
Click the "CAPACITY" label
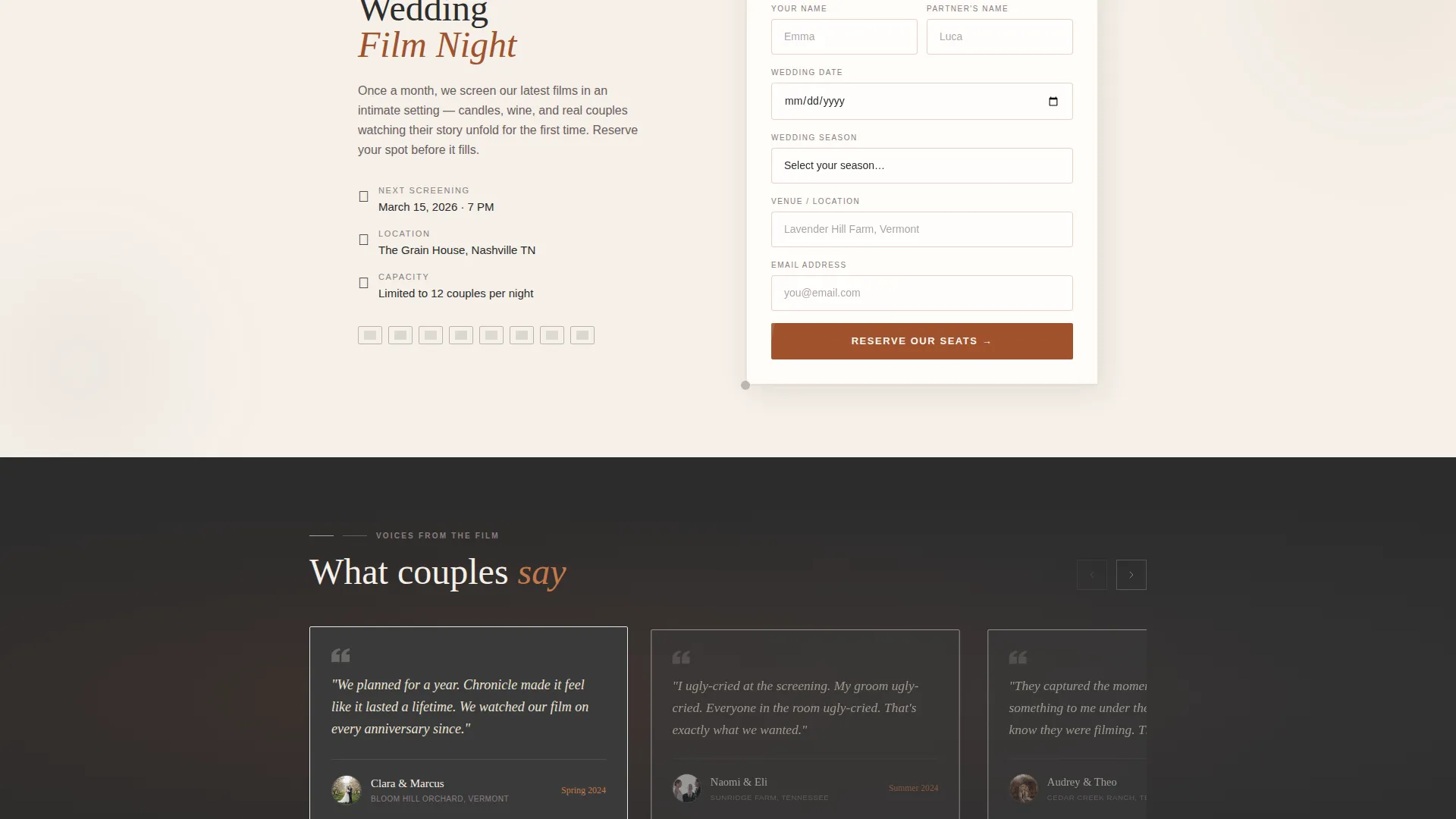(x=403, y=277)
